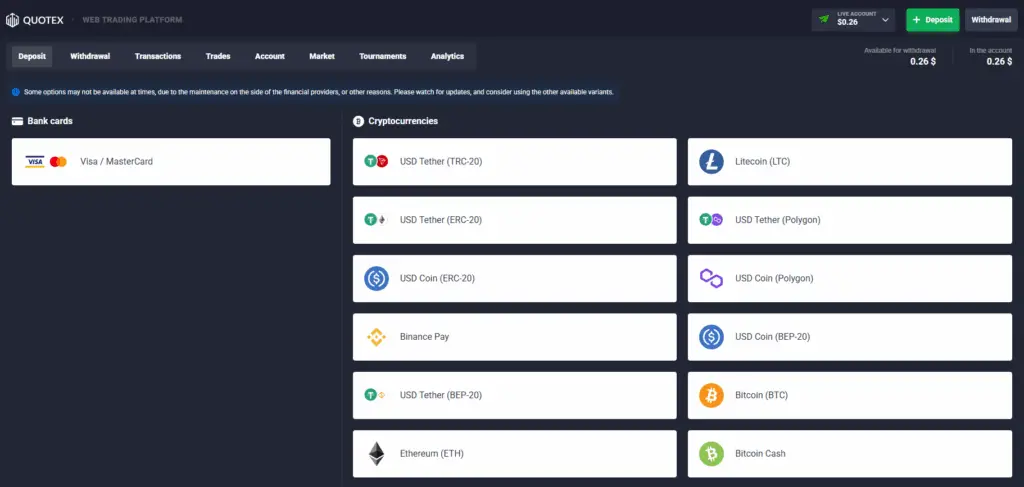Click the USD Tether TRC-20 coin icon

click(376, 161)
